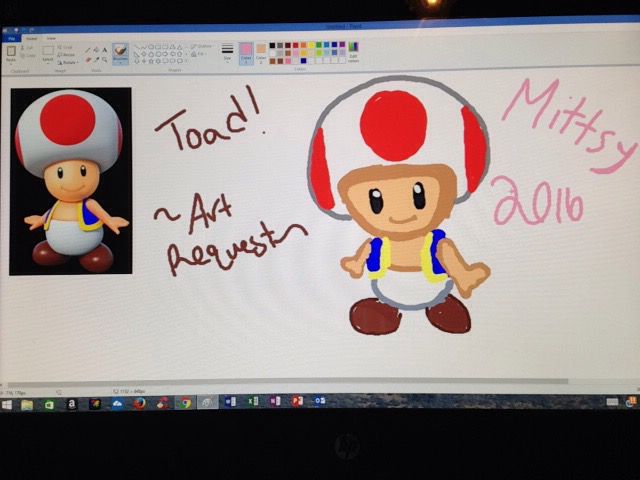Viewport: 640px width, 480px height.
Task: Open File Explorer from the taskbar
Action: [27, 405]
